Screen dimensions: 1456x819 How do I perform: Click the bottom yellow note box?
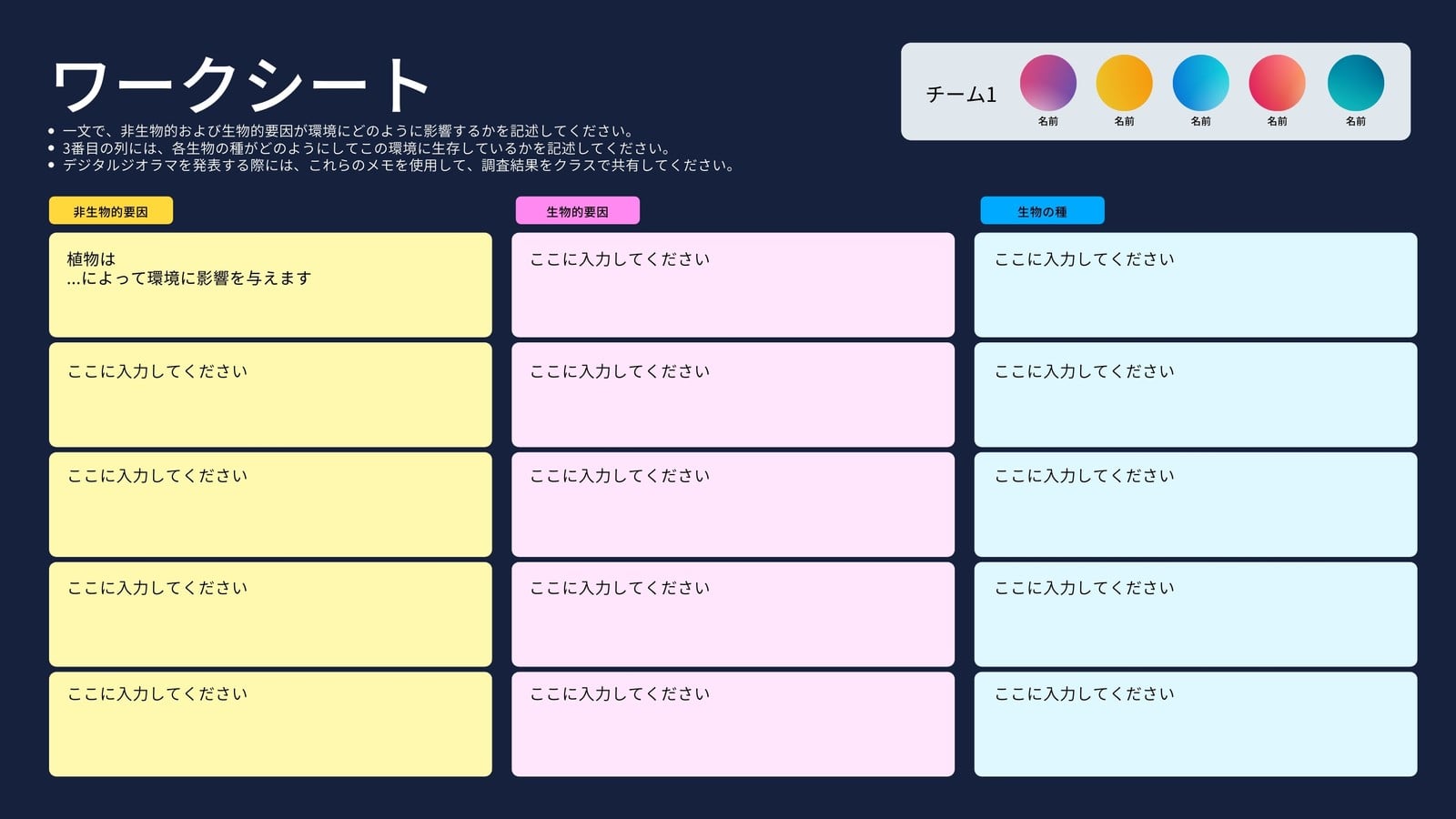coord(270,724)
